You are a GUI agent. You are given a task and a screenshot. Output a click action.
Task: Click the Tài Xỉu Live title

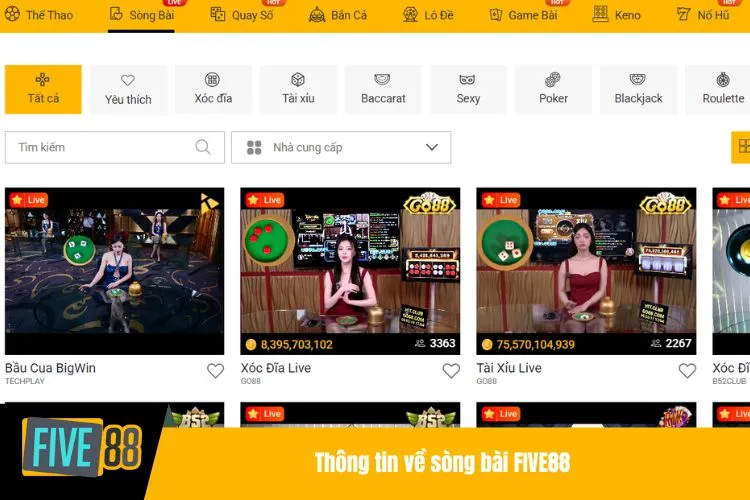pos(509,368)
